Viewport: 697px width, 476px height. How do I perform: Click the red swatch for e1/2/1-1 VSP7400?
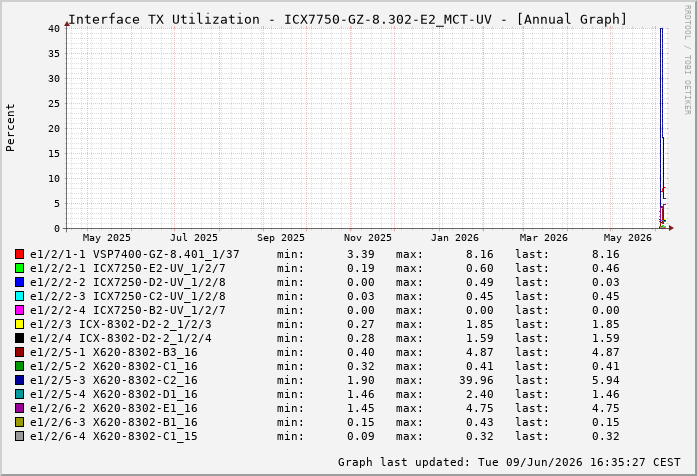tap(19, 254)
